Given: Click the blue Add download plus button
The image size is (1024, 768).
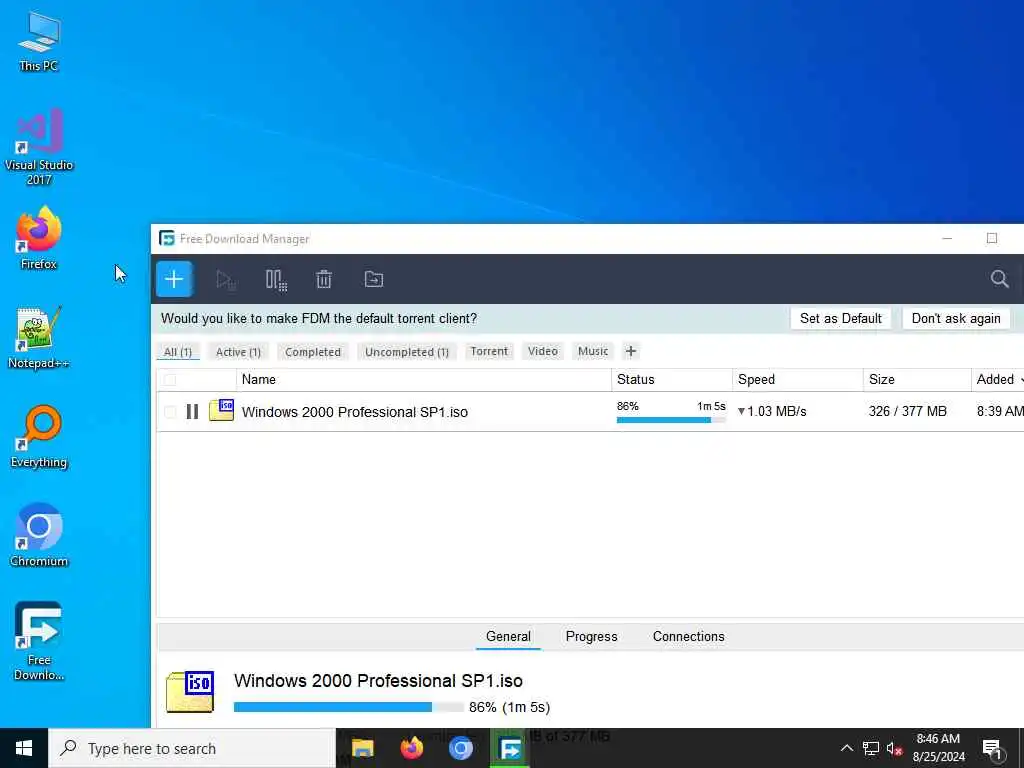Looking at the screenshot, I should click(x=174, y=280).
